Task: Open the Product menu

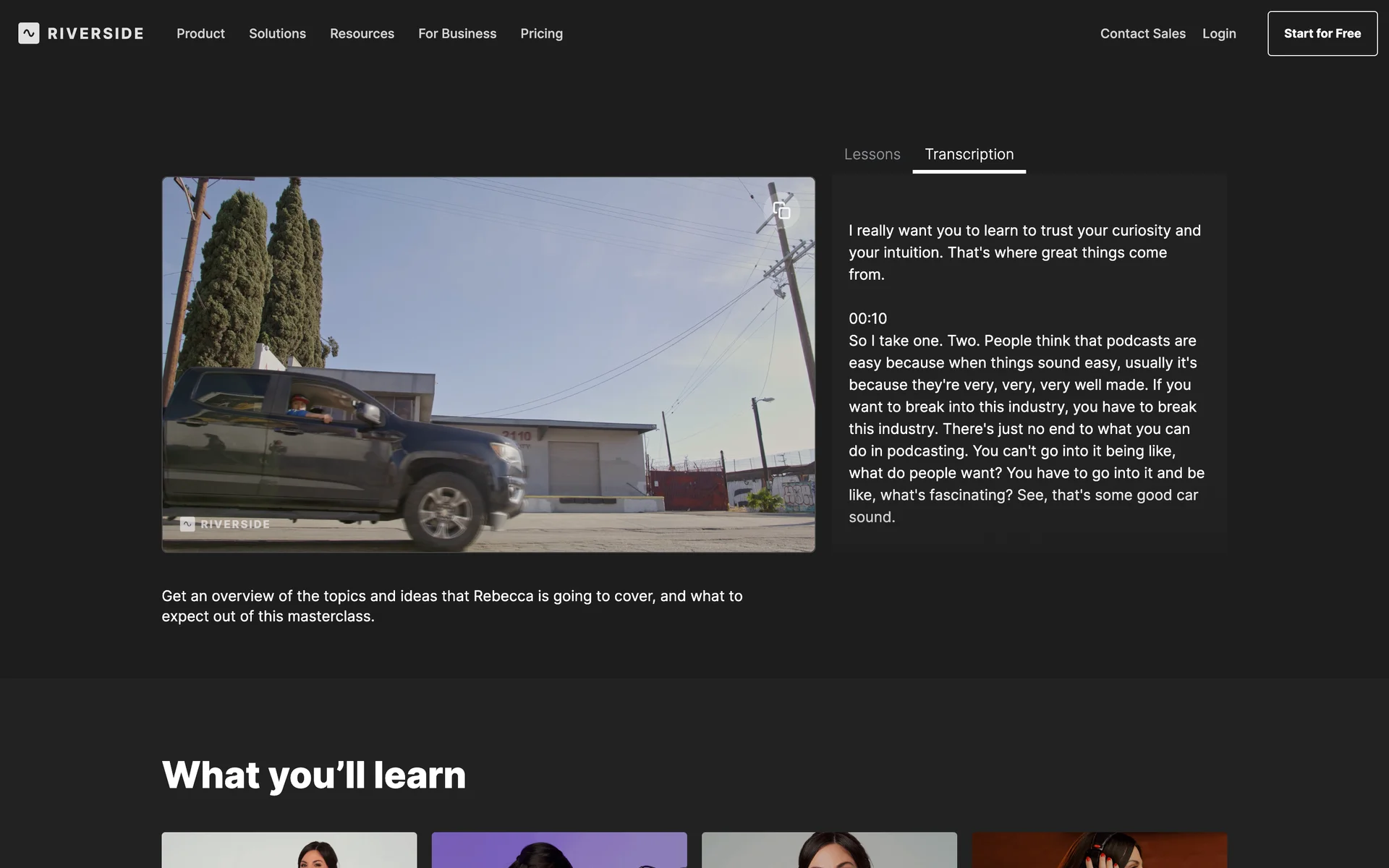Action: (x=200, y=33)
